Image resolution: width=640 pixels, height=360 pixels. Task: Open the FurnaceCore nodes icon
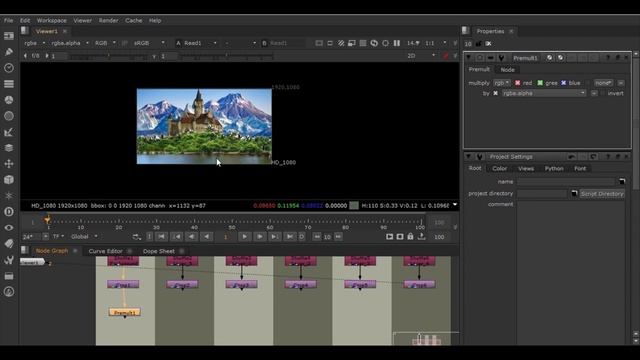point(9,292)
